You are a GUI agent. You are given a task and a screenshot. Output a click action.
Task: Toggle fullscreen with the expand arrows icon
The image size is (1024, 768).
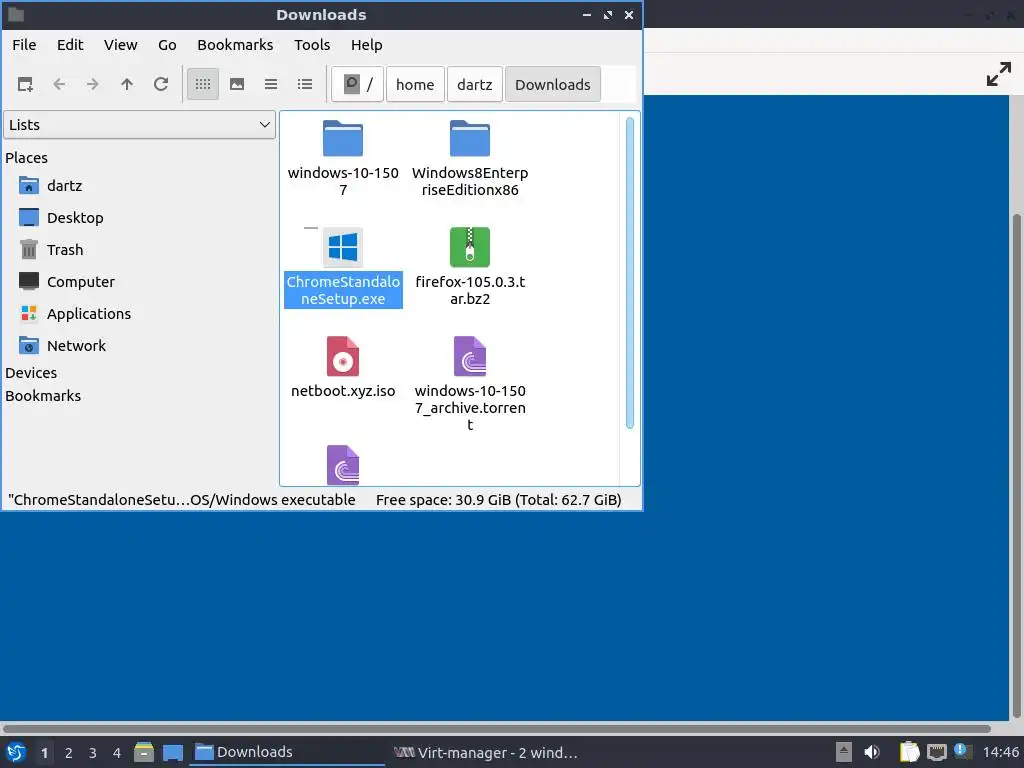[999, 74]
